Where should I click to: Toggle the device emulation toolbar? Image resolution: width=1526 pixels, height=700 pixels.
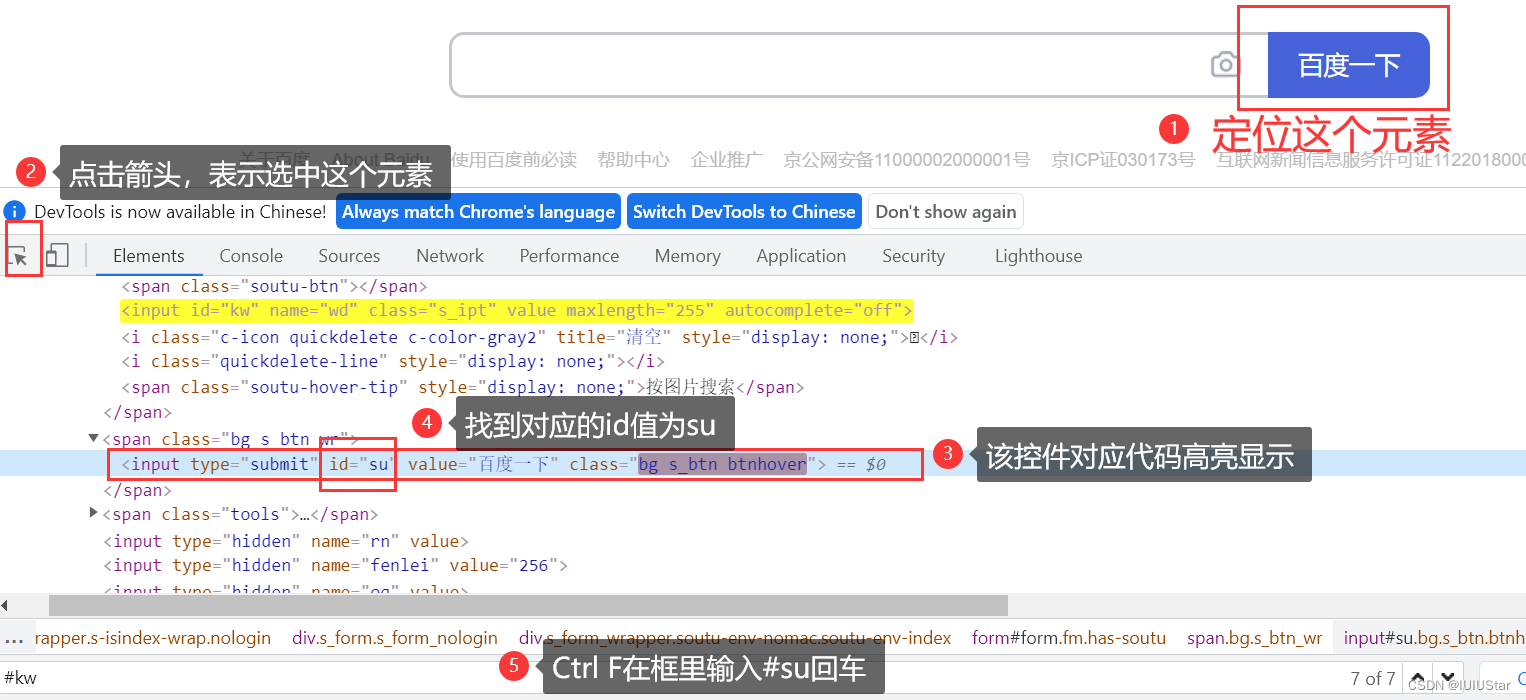(57, 256)
